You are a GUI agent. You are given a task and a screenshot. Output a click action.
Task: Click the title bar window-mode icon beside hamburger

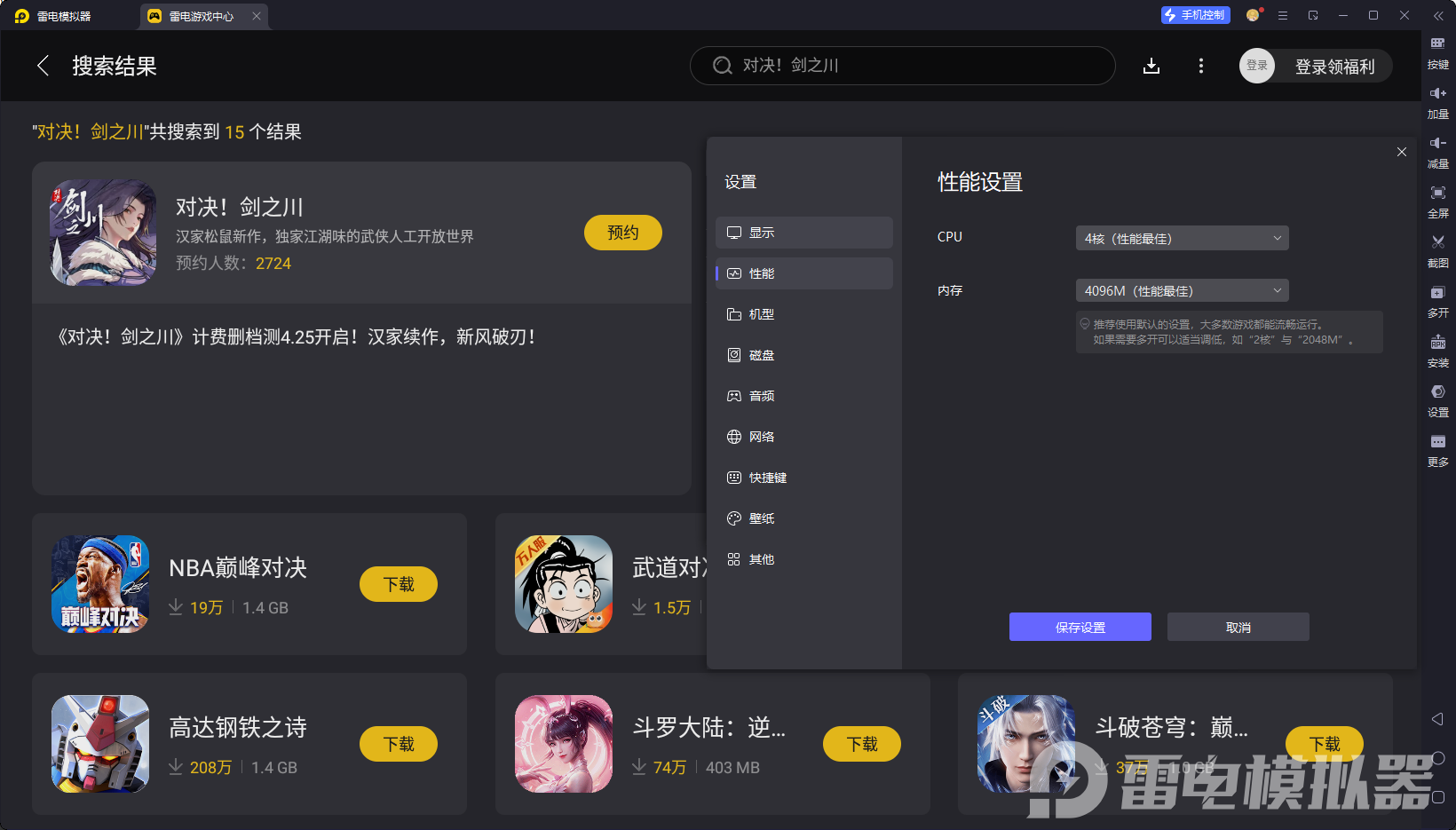[1313, 15]
